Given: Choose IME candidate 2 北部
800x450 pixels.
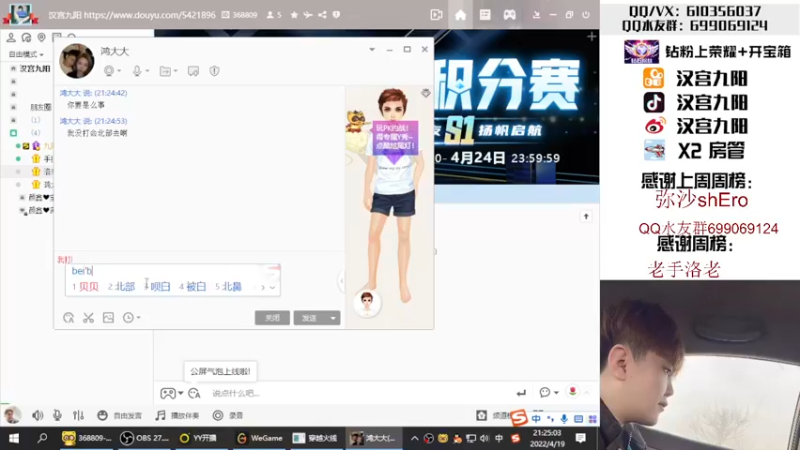Looking at the screenshot, I should [x=121, y=287].
